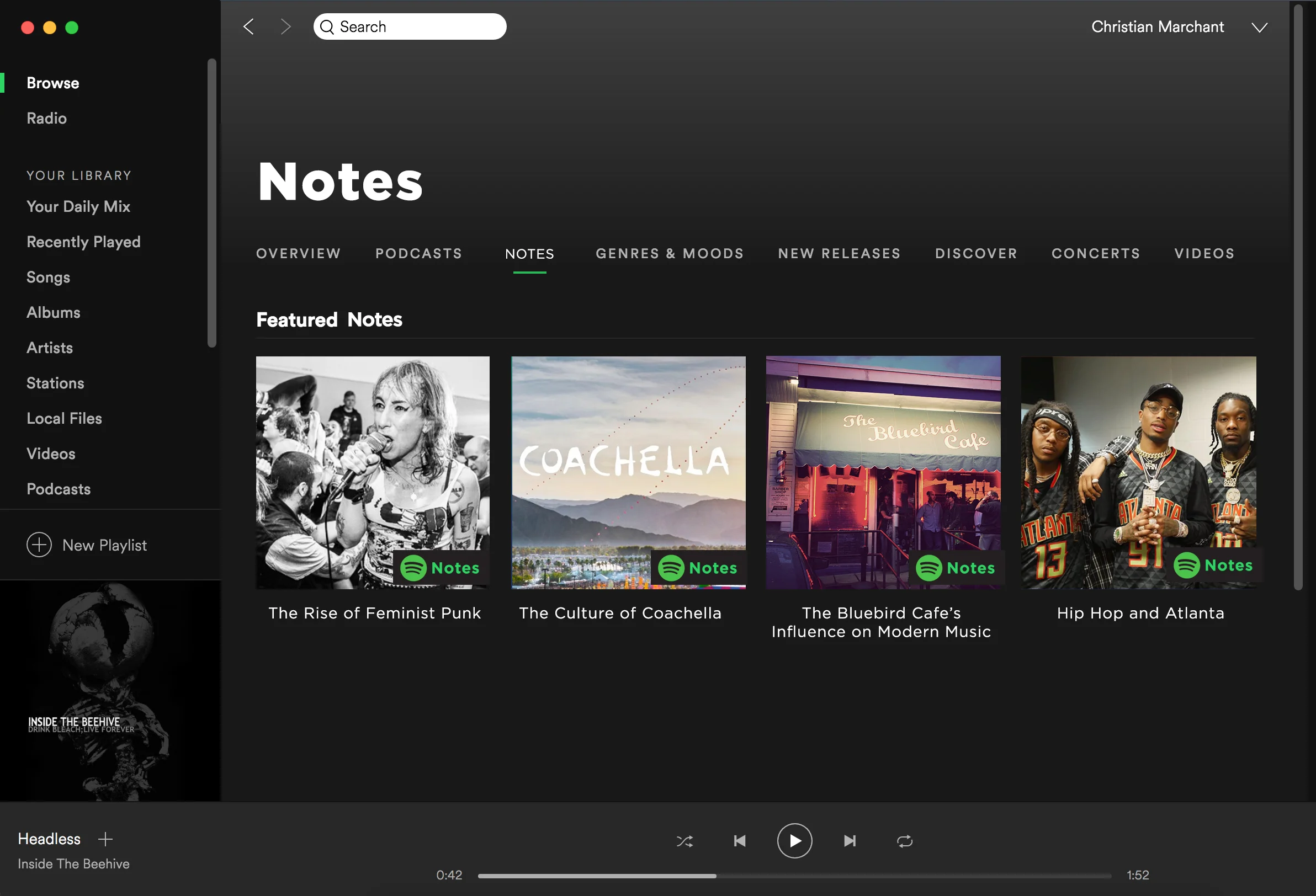This screenshot has height=896, width=1316.
Task: Play the current song Headless
Action: pos(794,840)
